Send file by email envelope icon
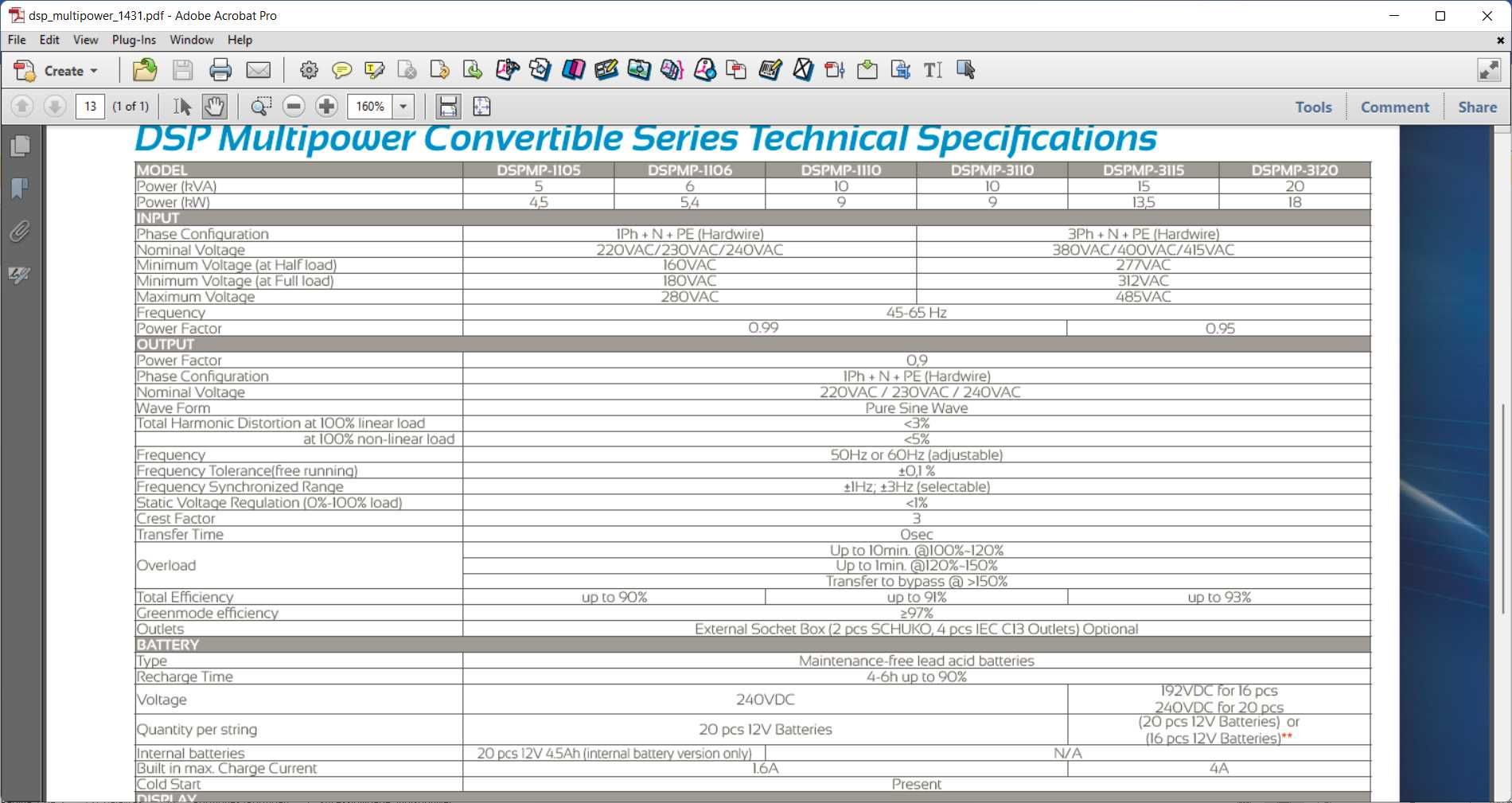Screen dimensions: 1512x803 (258, 71)
